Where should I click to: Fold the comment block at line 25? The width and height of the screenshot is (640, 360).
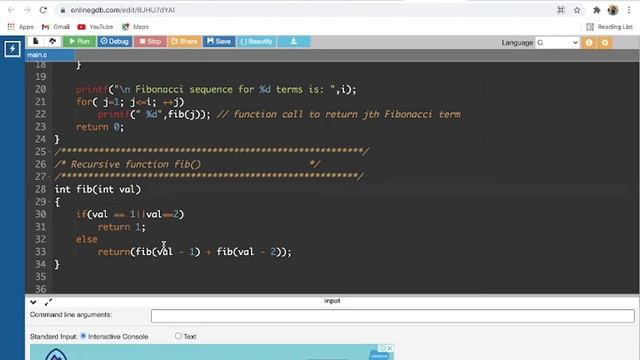(49, 152)
